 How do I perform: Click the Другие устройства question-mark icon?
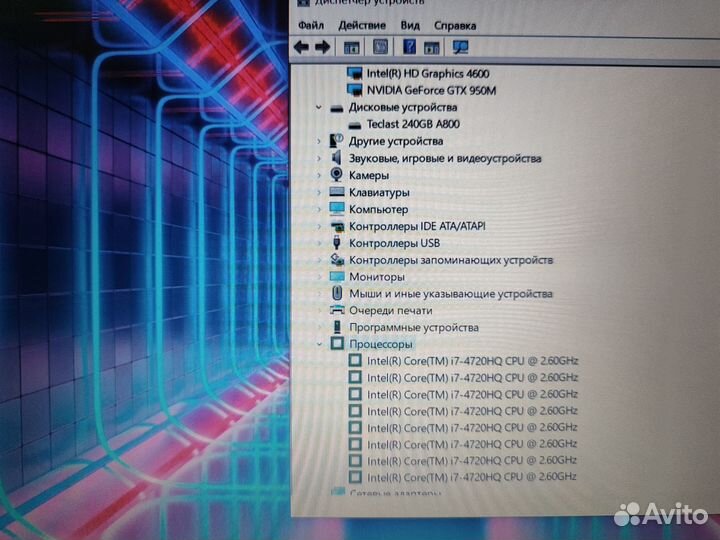[x=337, y=141]
